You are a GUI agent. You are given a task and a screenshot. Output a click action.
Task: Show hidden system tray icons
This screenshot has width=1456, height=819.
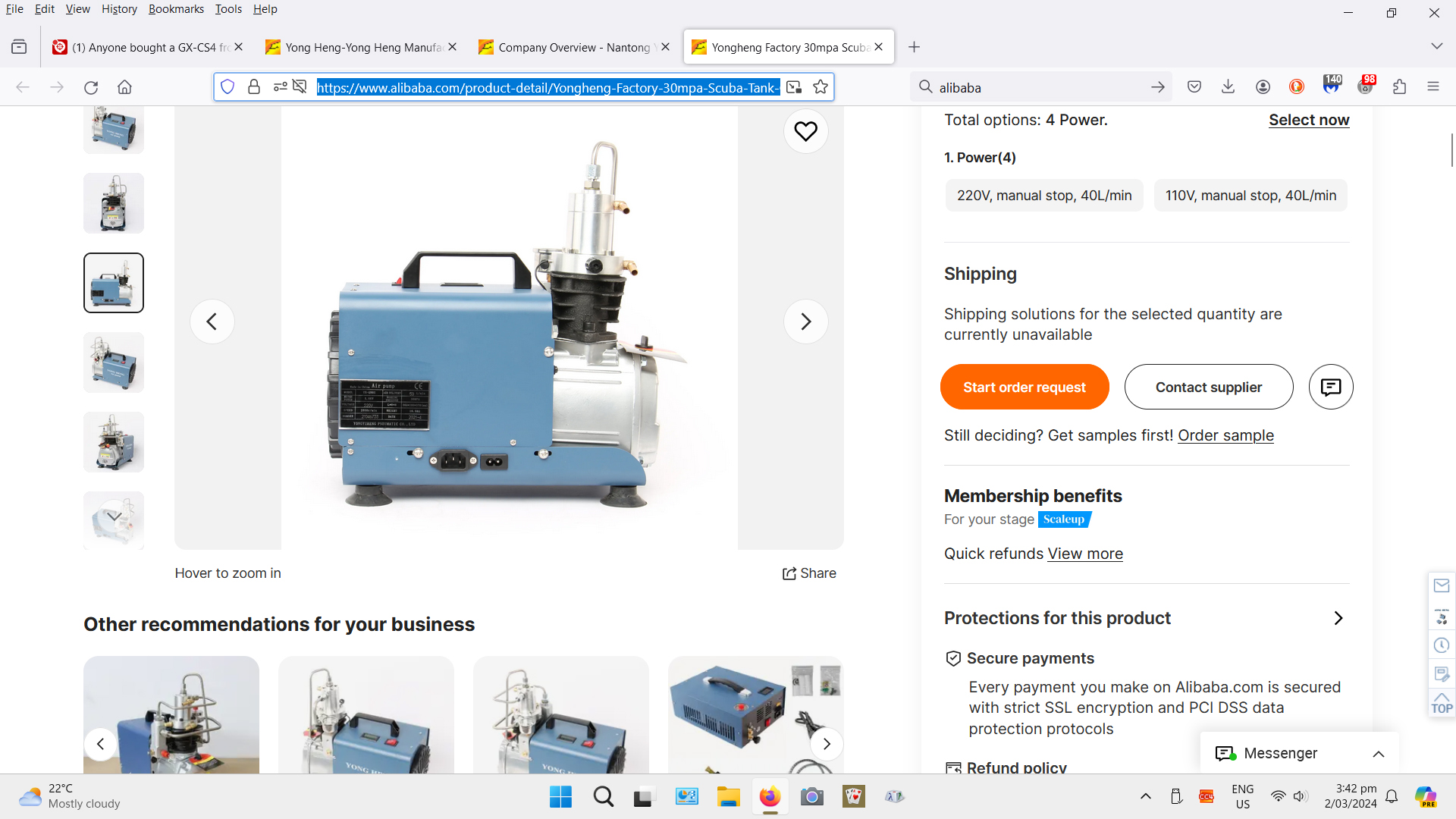coord(1146,796)
